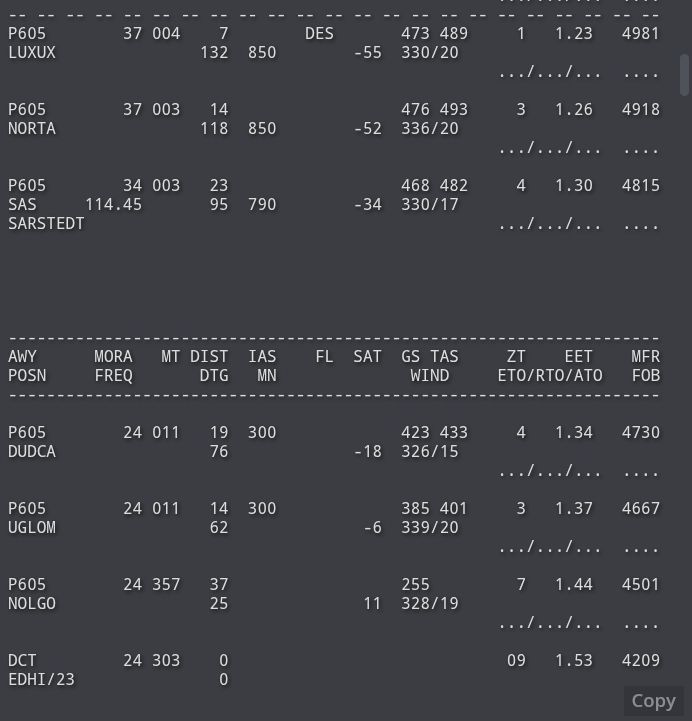692x721 pixels.
Task: Click the 4981 fuel value
Action: (641, 34)
